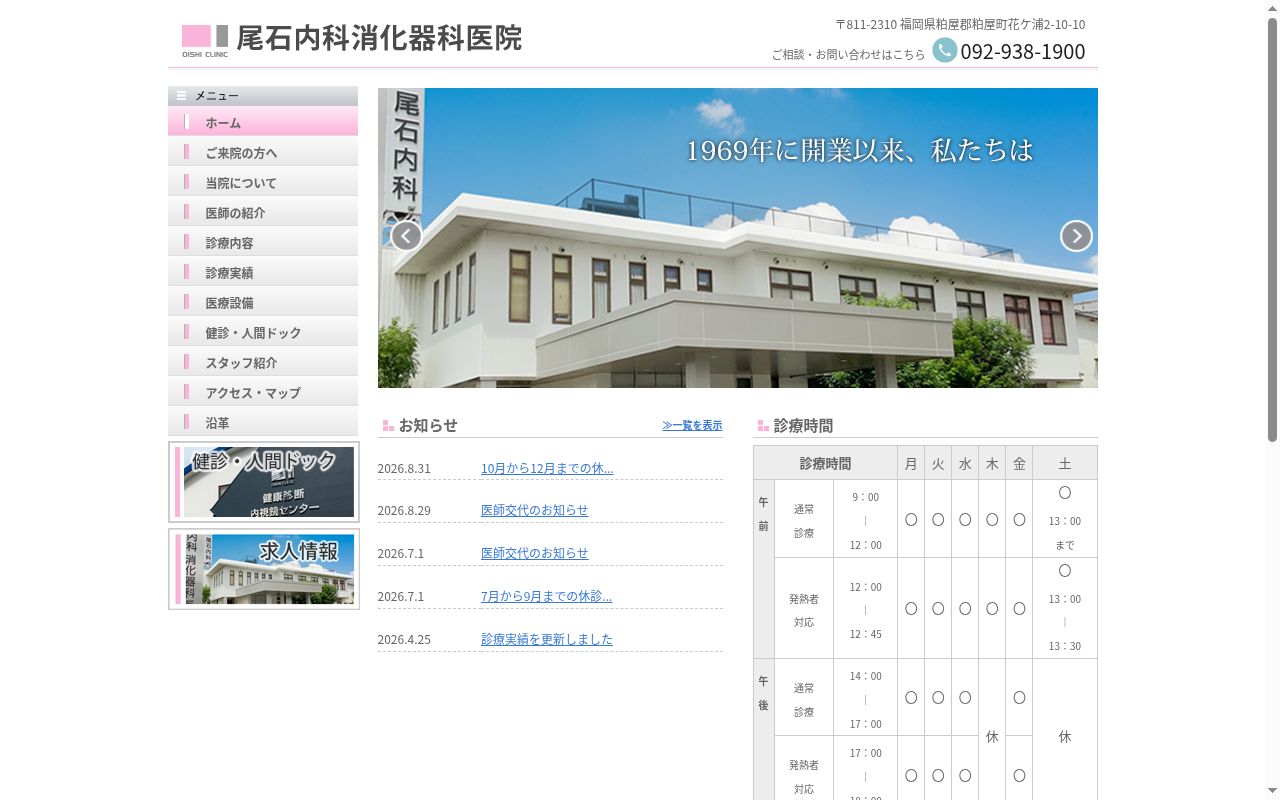Click the main clinic building slideshow image
Image resolution: width=1280 pixels, height=800 pixels.
(738, 238)
